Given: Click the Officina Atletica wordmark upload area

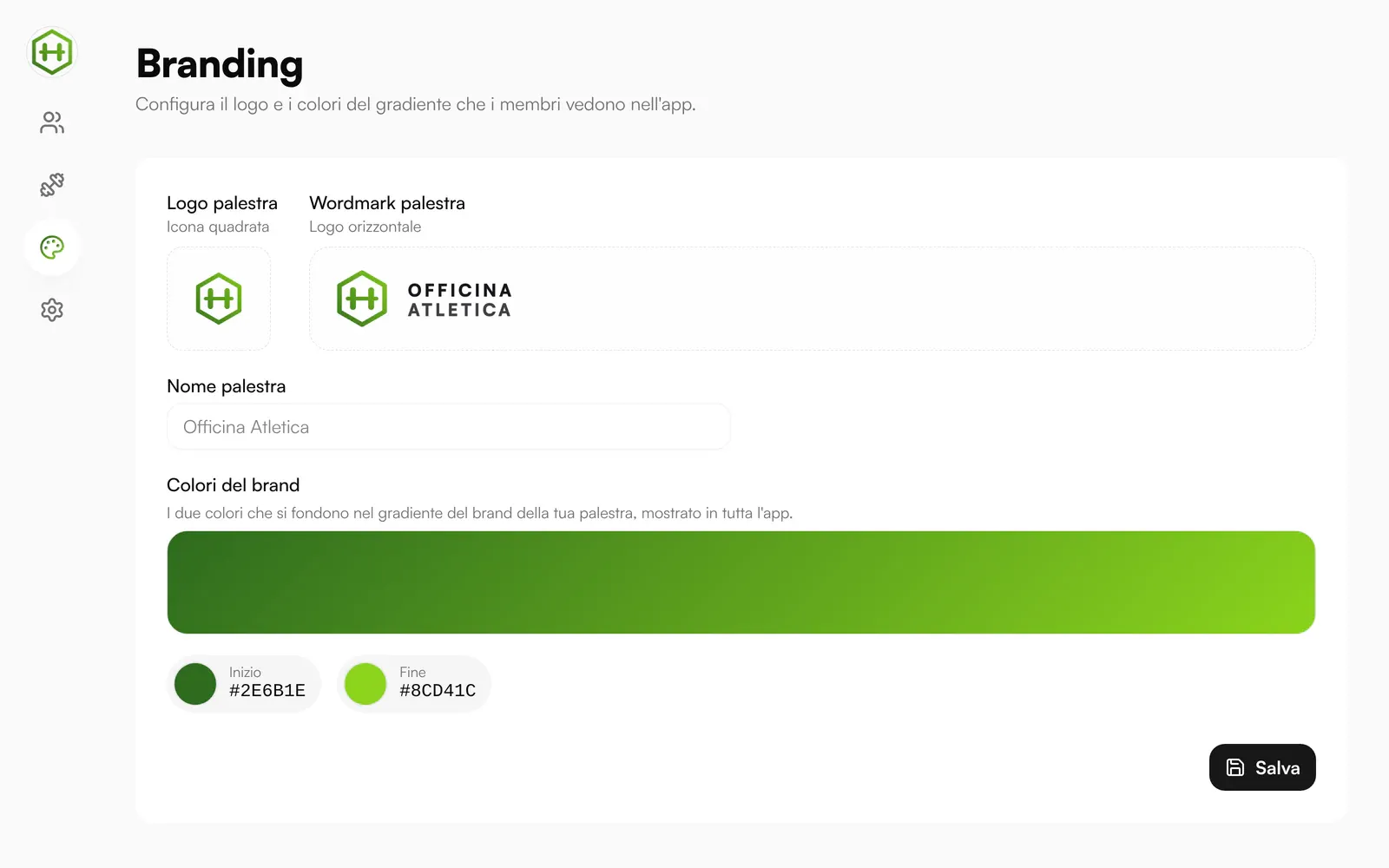Looking at the screenshot, I should point(813,299).
